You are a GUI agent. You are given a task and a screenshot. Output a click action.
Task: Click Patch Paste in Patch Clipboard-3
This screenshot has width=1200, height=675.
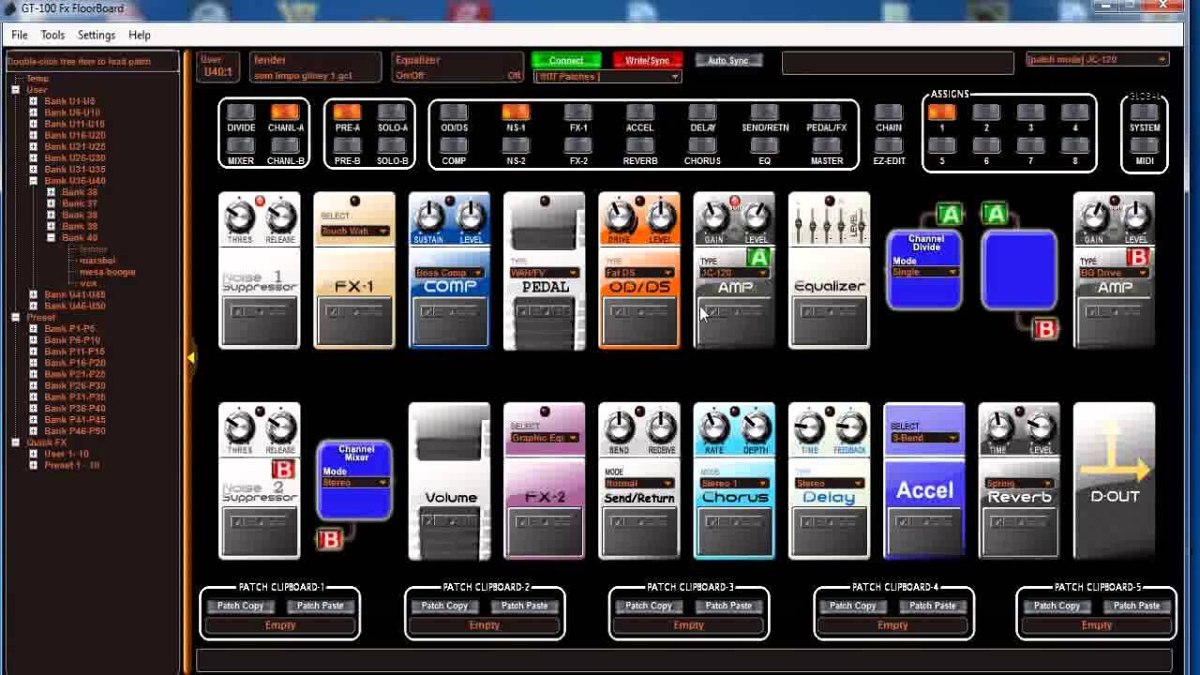728,606
